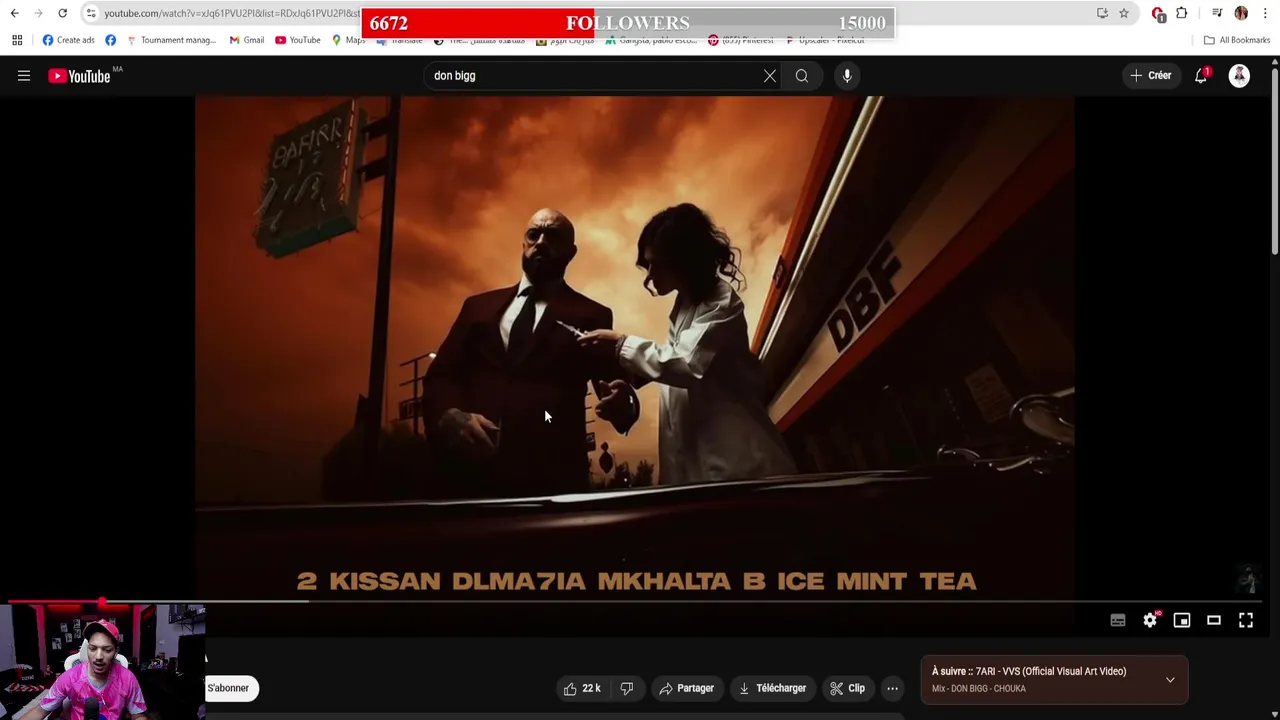
Task: Open the Maps bookmark
Action: click(x=348, y=40)
